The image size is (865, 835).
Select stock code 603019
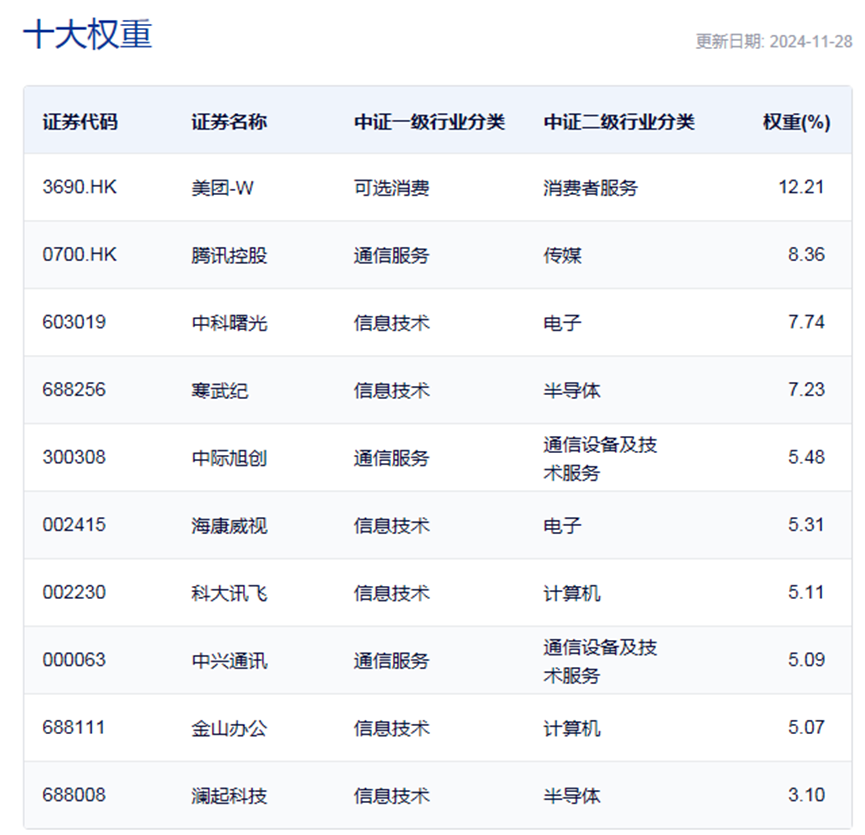tap(74, 322)
